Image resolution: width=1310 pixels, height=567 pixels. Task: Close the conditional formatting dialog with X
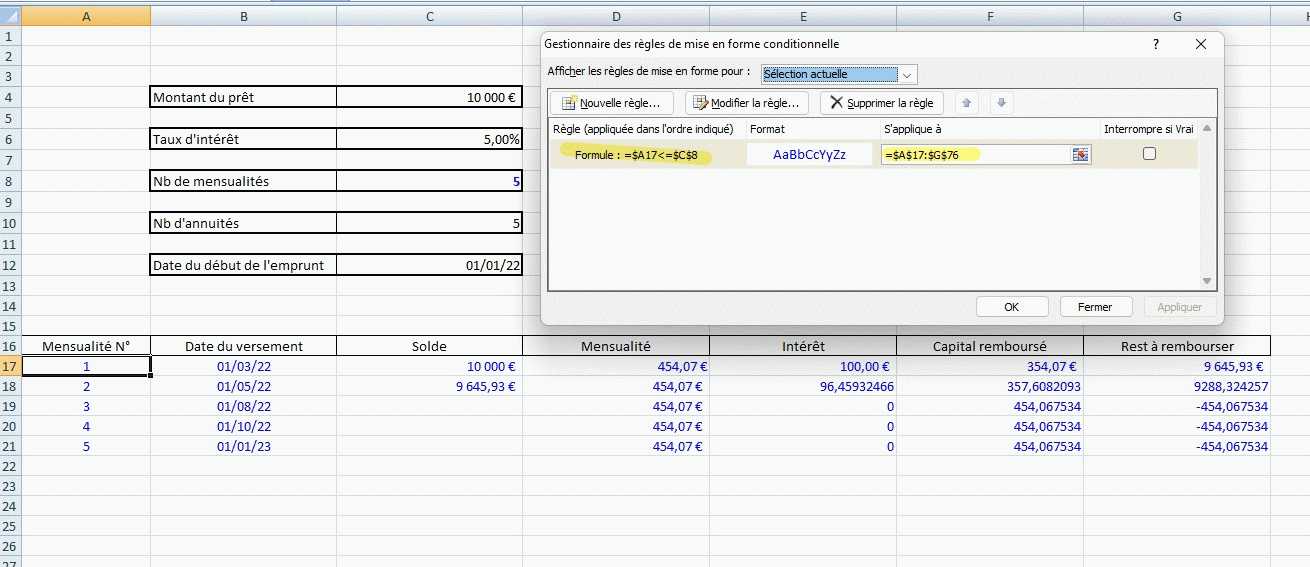tap(1201, 44)
